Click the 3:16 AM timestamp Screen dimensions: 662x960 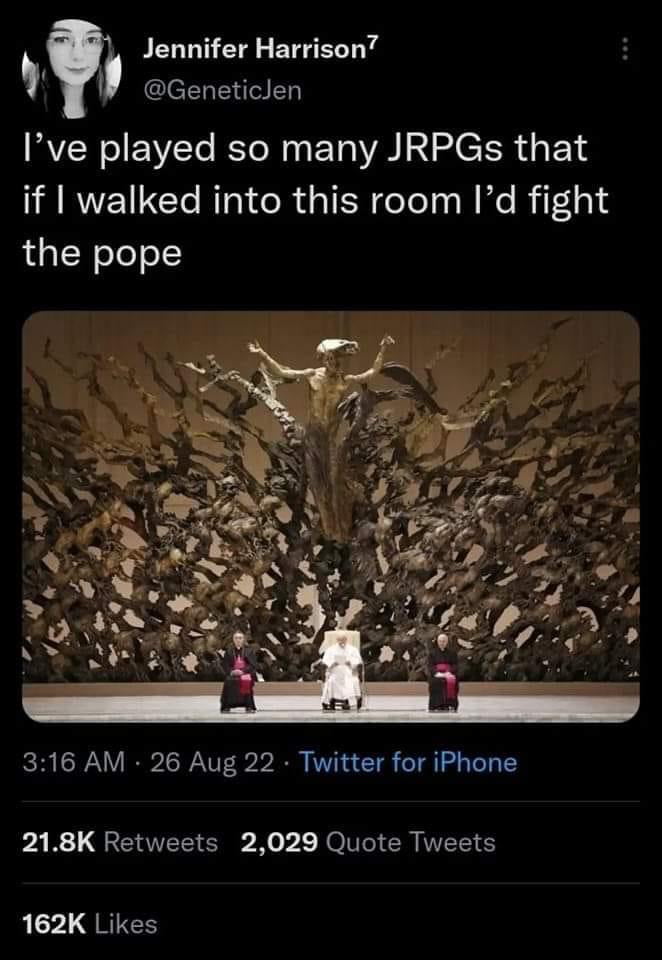tap(74, 763)
